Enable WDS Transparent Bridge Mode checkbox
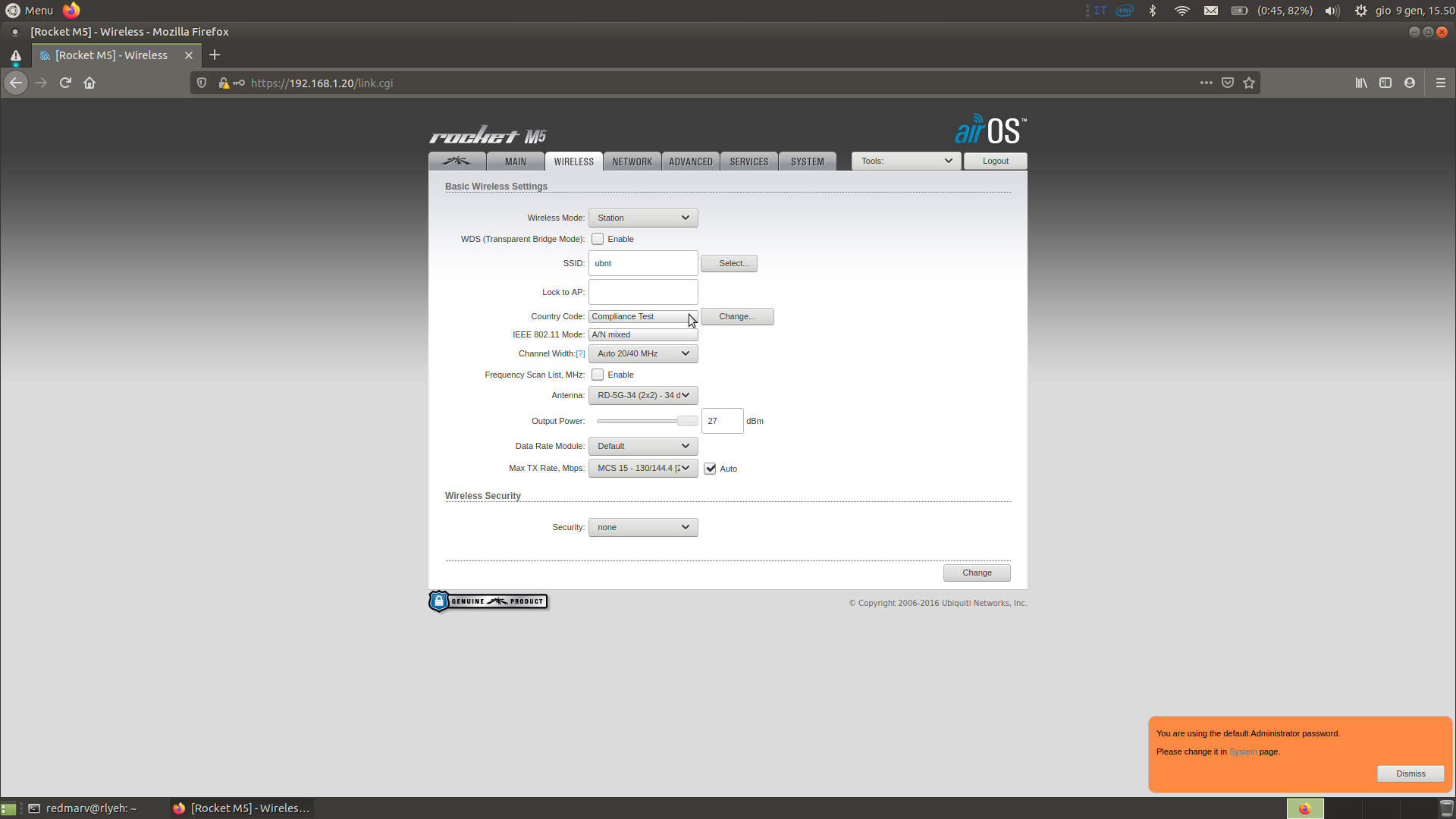The height and width of the screenshot is (819, 1456). coord(598,239)
